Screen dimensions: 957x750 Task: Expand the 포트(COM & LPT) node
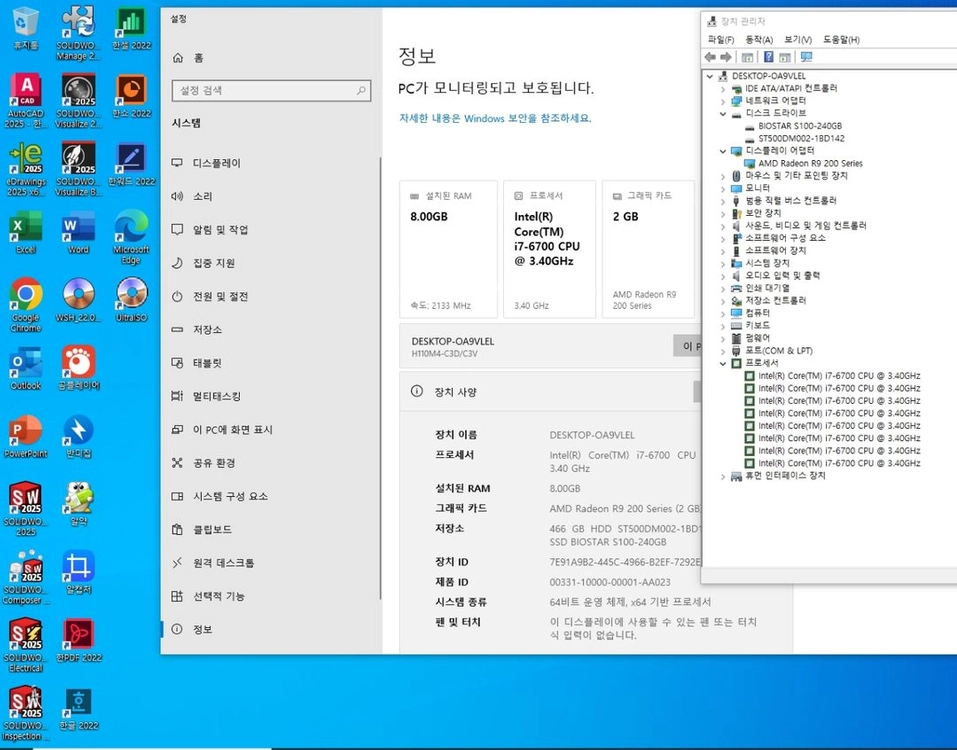coord(723,351)
